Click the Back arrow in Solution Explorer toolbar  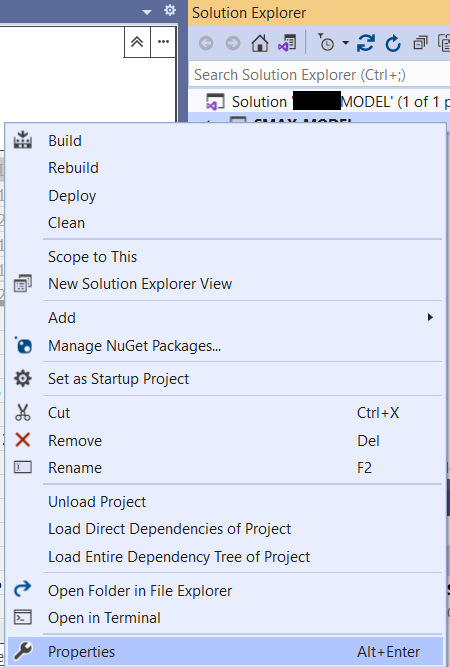(x=206, y=43)
